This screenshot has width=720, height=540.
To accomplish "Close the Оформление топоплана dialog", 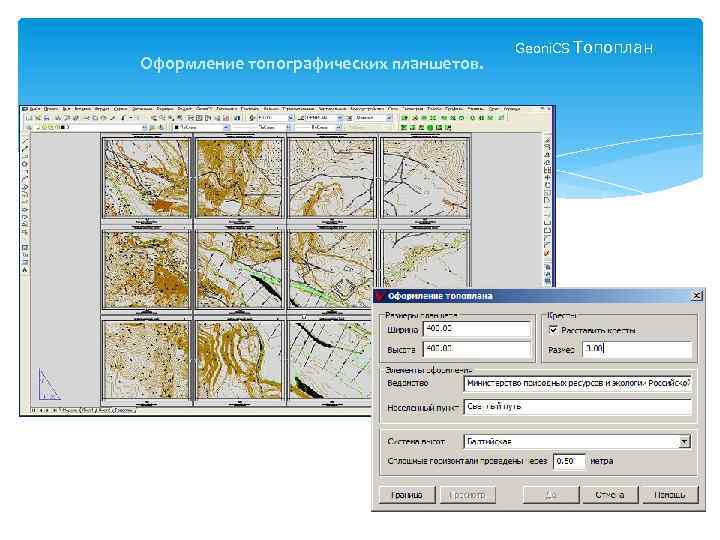I will tap(697, 296).
